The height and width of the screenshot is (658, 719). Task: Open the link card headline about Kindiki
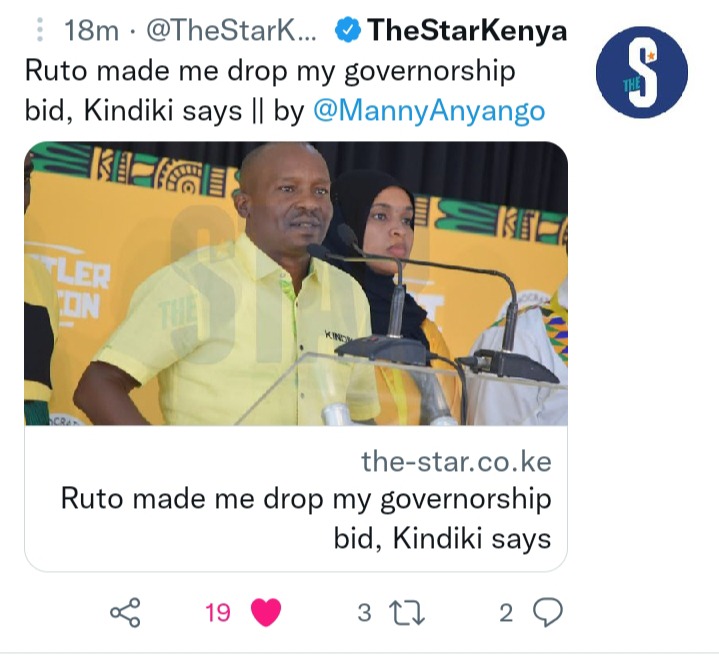(x=306, y=518)
